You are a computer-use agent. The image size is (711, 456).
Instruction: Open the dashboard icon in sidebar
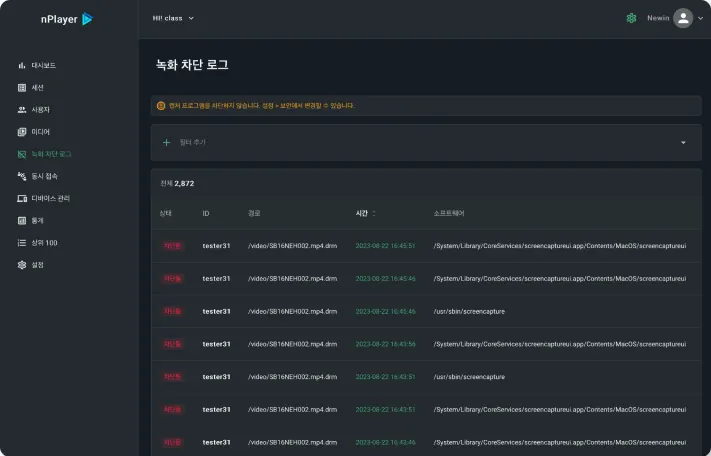click(21, 65)
